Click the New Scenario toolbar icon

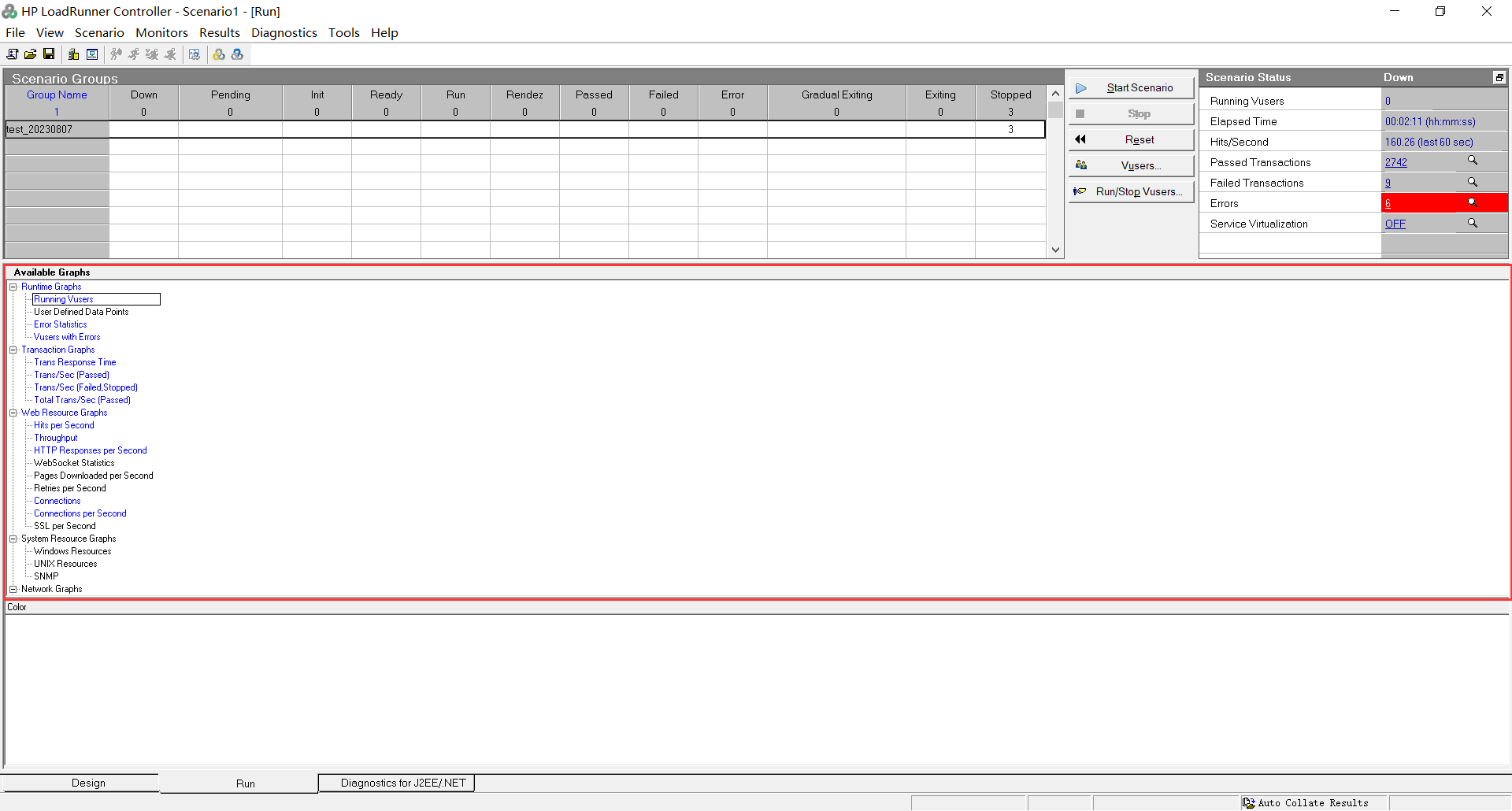tap(12, 54)
